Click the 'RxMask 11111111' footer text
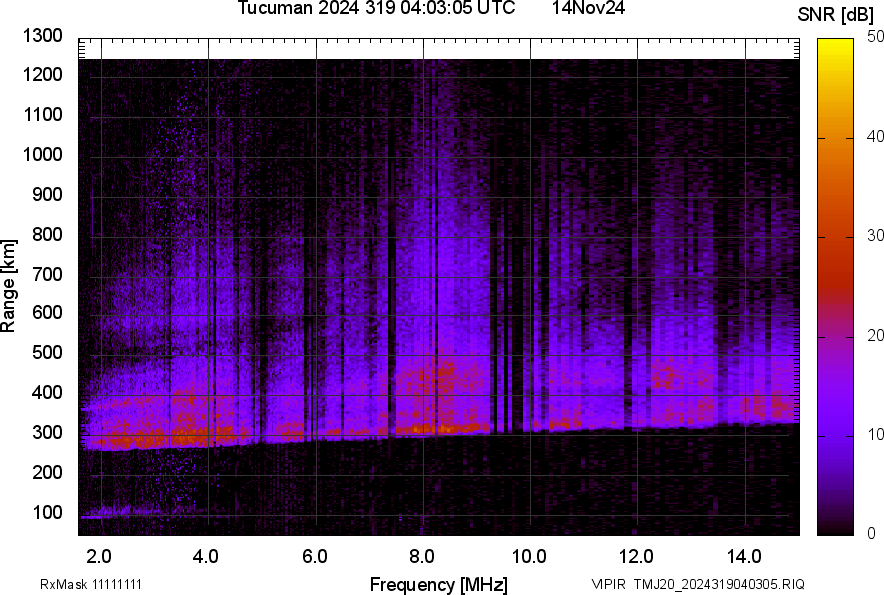 tap(91, 584)
